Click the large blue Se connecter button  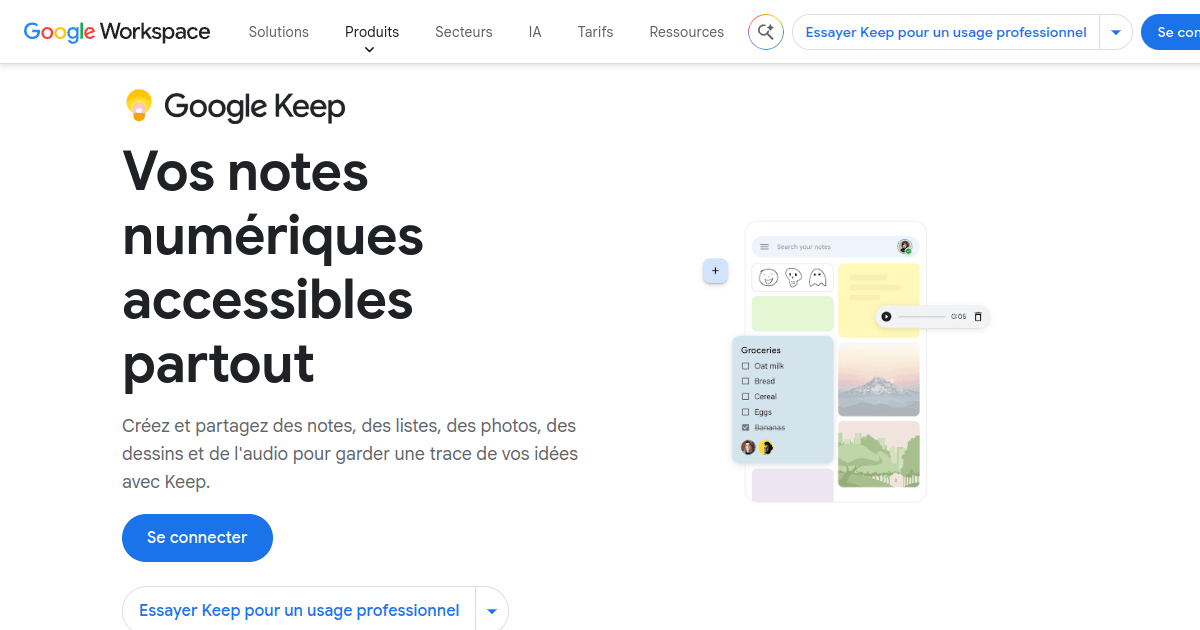197,538
